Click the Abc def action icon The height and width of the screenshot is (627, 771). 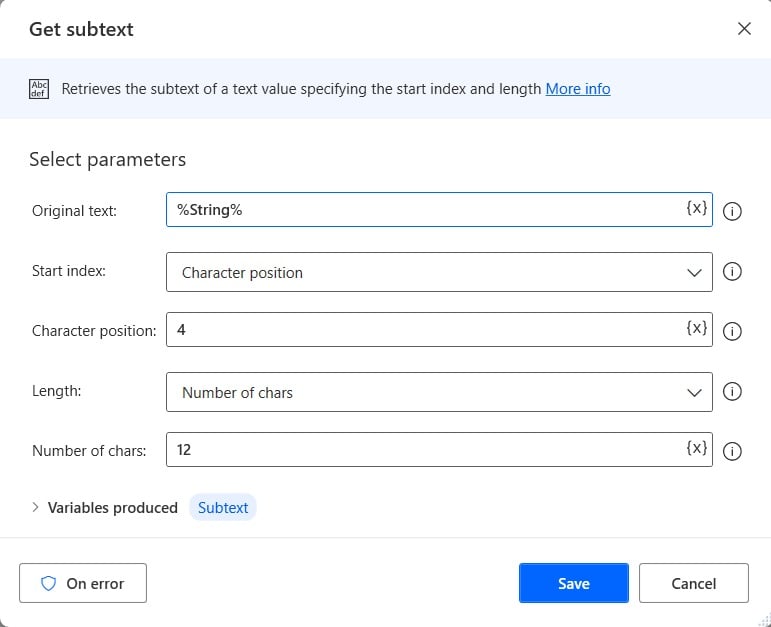39,89
